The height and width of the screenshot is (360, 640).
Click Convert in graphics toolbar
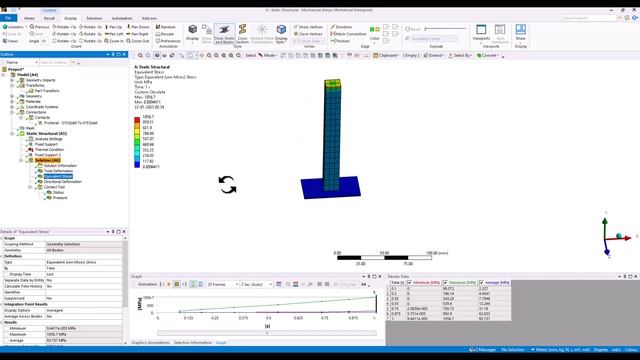click(487, 56)
